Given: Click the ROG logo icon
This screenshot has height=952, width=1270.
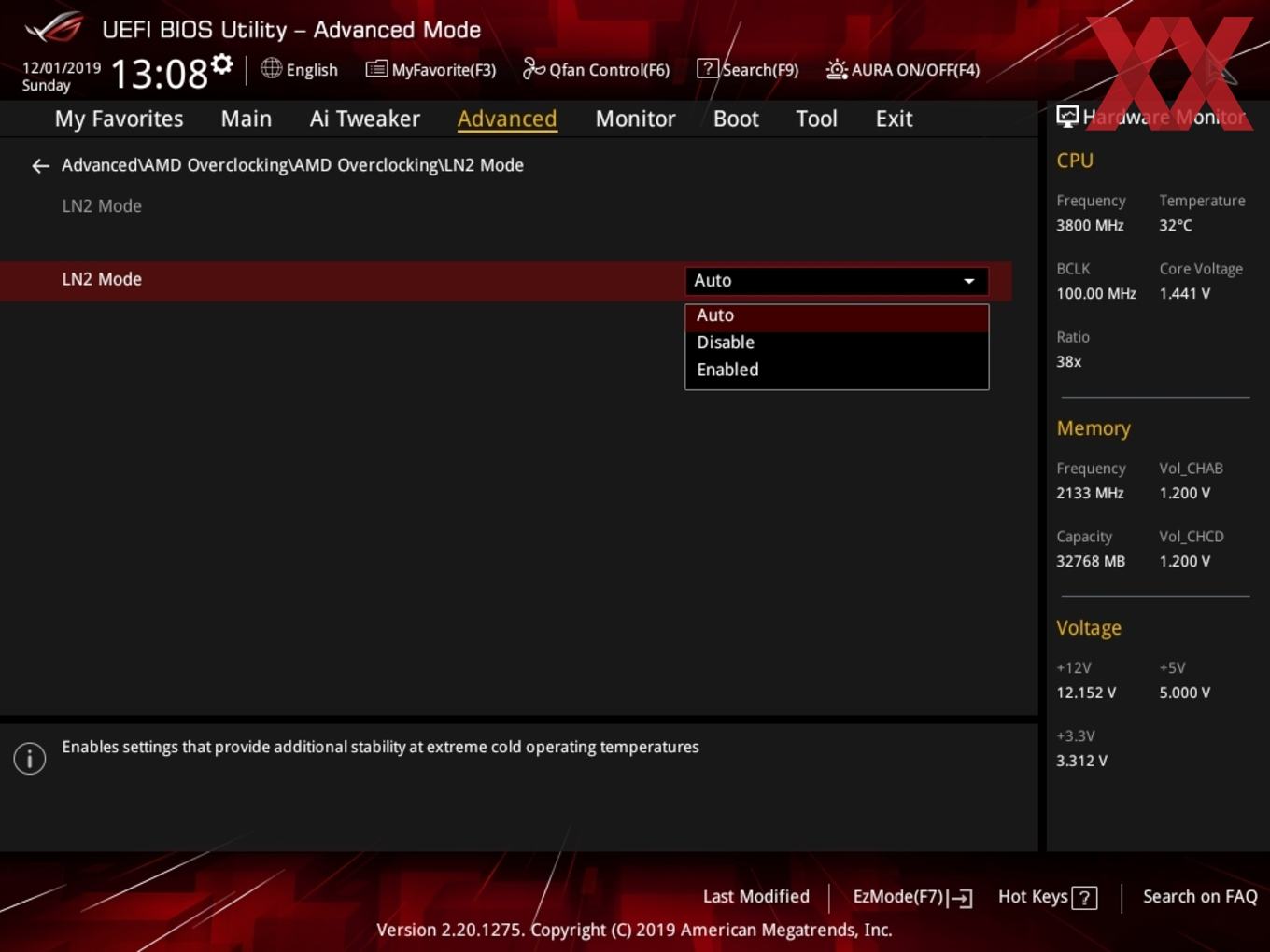Looking at the screenshot, I should pyautogui.click(x=53, y=28).
